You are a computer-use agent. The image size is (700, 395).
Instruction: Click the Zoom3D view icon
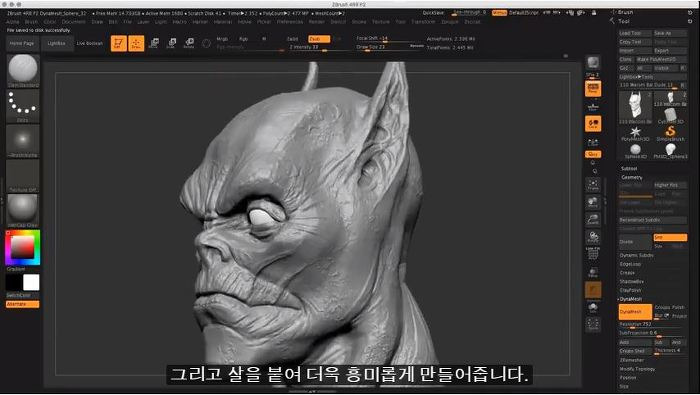[593, 219]
